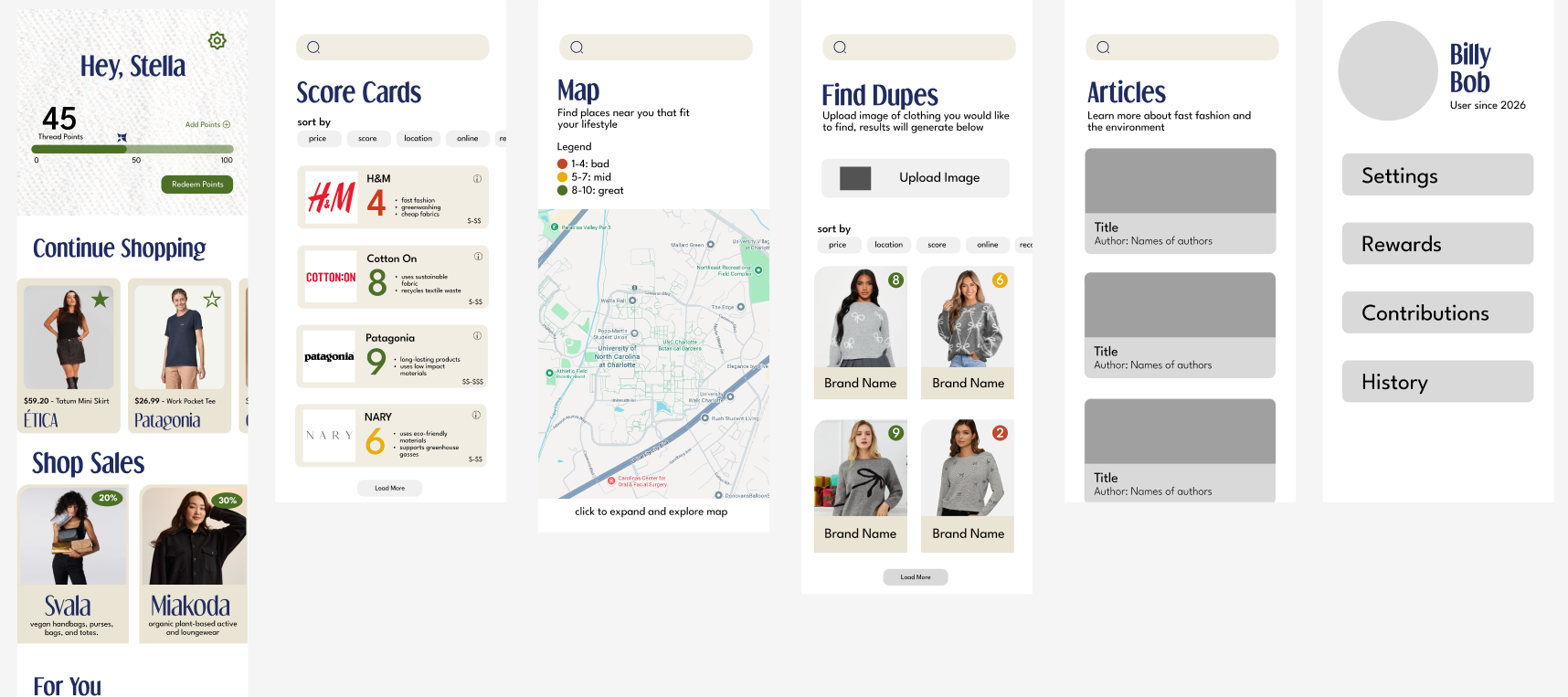This screenshot has height=697, width=1568.
Task: Click Load More on Score Cards
Action: (389, 488)
